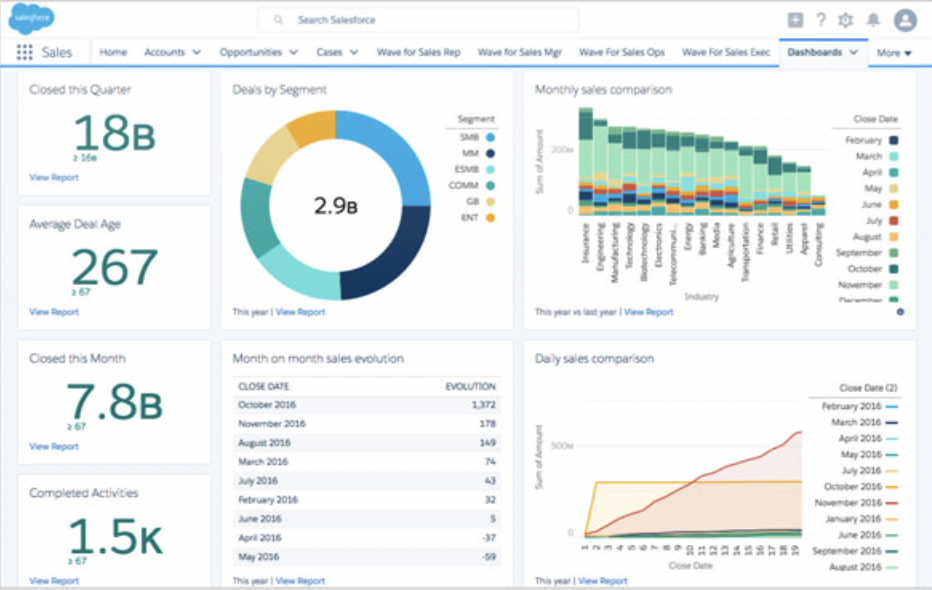Click the MM segment legend swatch

[490, 153]
